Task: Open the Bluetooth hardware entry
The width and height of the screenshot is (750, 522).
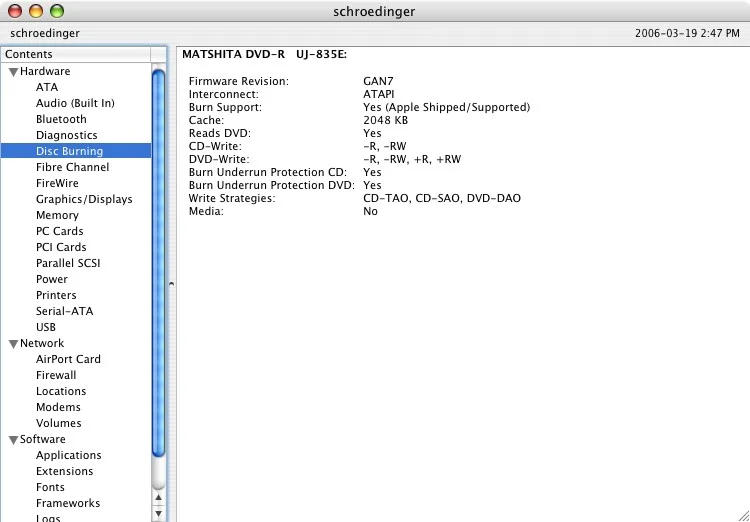Action: 61,119
